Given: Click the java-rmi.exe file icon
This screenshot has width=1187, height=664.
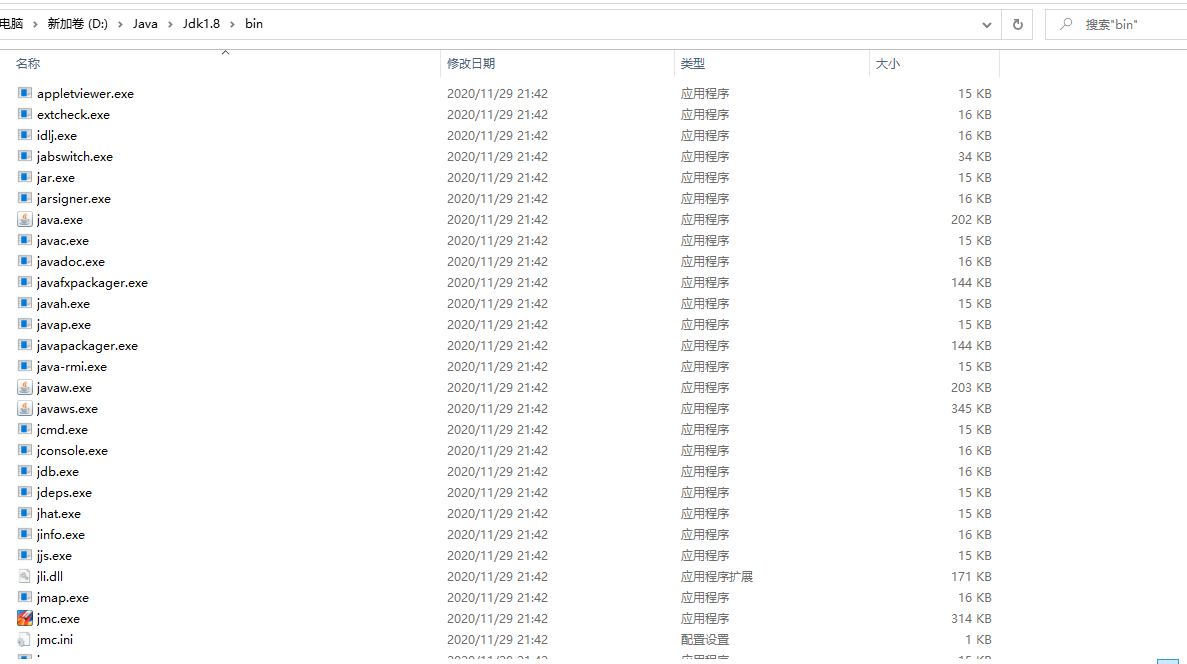Looking at the screenshot, I should (x=24, y=366).
